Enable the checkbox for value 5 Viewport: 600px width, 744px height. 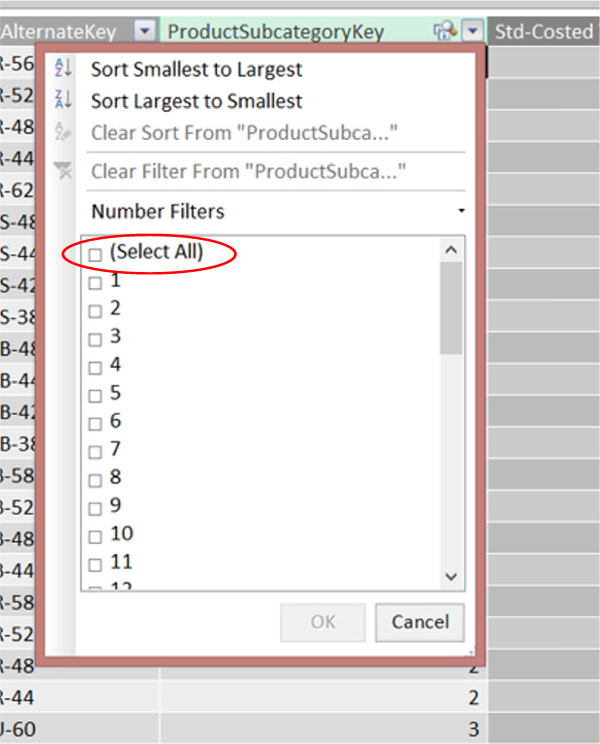point(96,395)
